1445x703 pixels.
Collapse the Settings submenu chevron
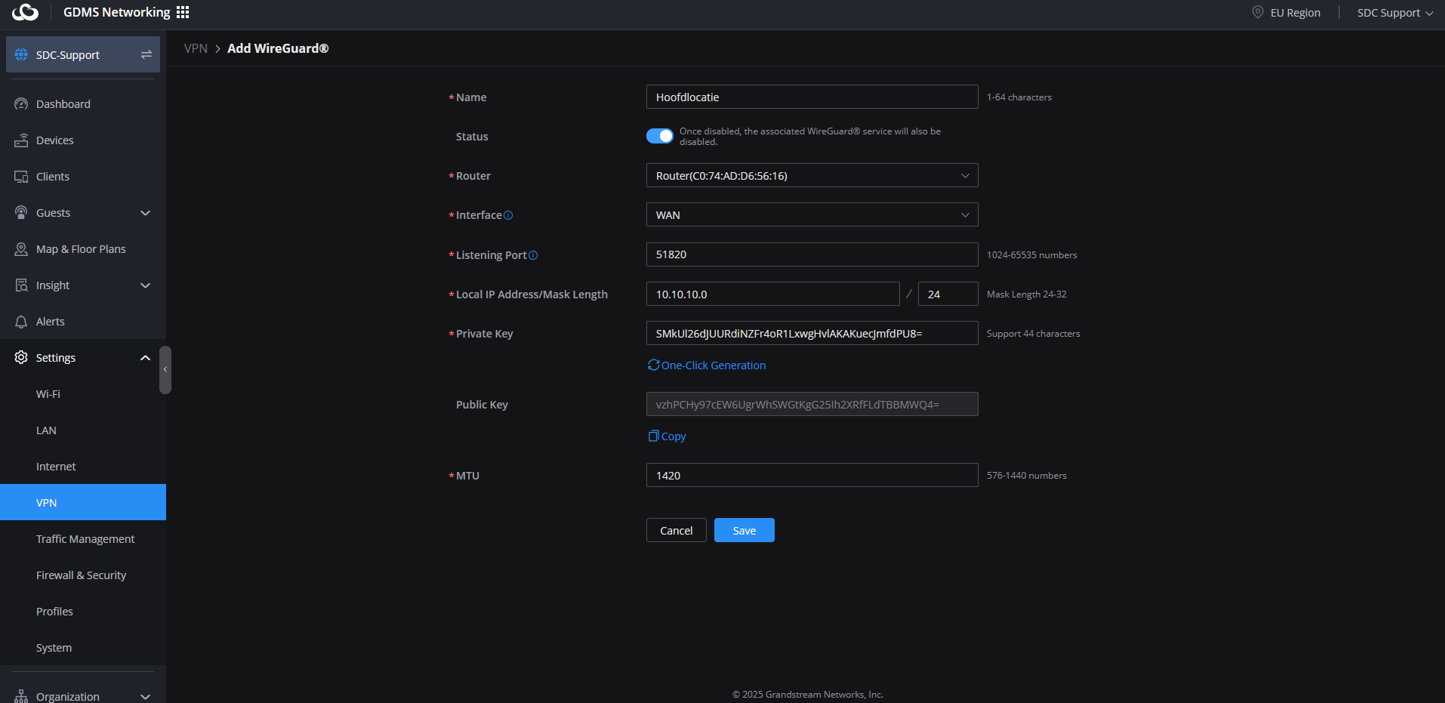(145, 358)
